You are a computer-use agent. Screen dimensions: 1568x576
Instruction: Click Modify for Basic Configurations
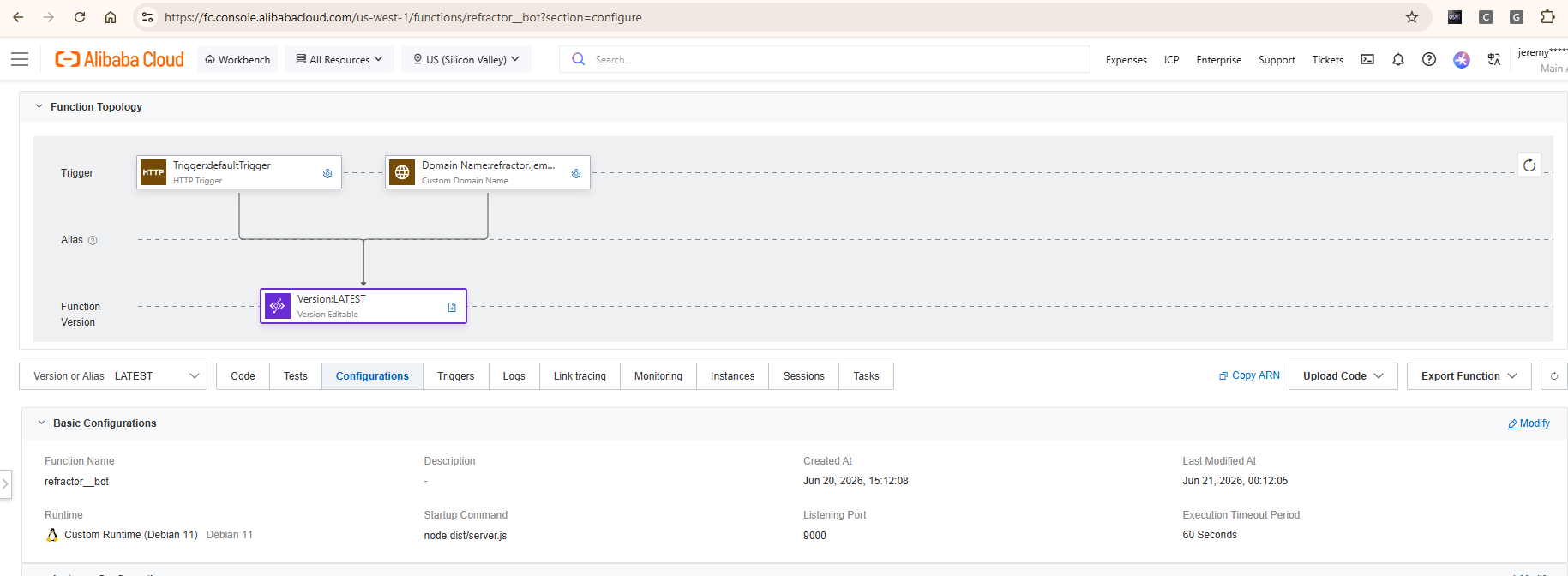(1529, 423)
